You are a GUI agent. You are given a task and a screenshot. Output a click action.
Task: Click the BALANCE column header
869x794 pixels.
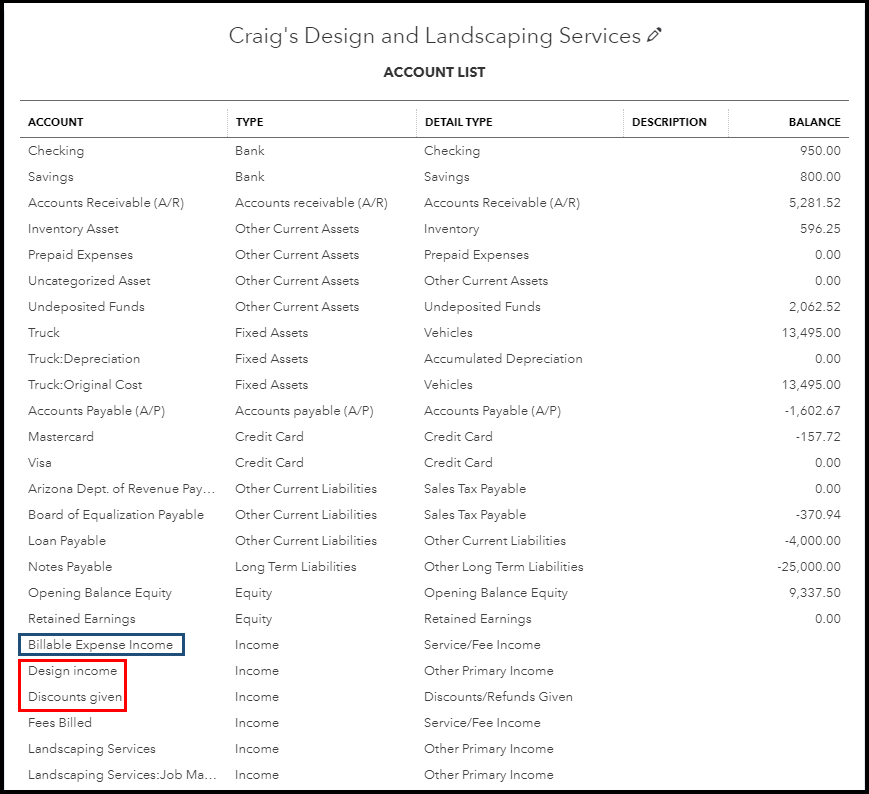pyautogui.click(x=814, y=122)
